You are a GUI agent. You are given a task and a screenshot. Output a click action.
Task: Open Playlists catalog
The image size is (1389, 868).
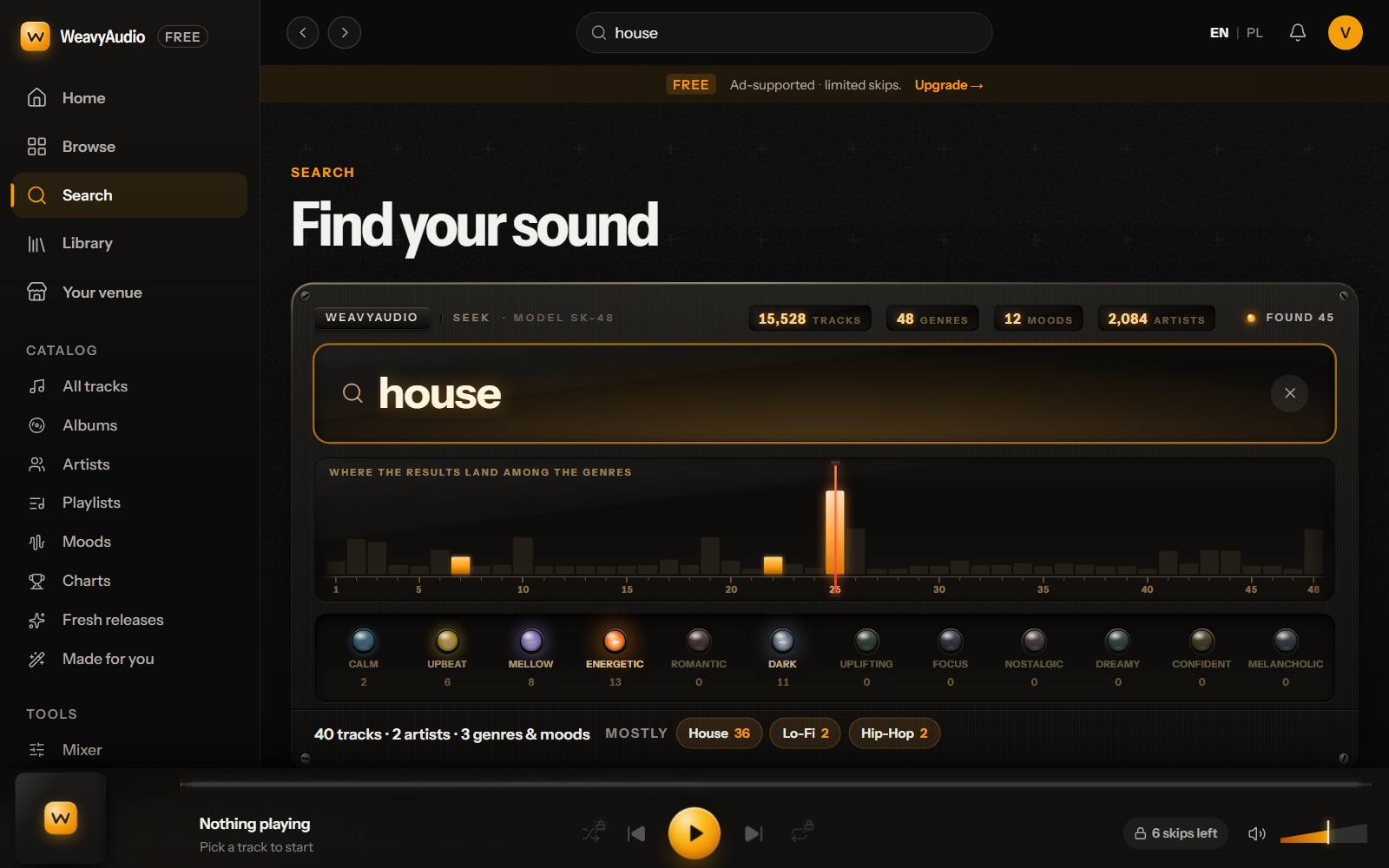pos(129,503)
